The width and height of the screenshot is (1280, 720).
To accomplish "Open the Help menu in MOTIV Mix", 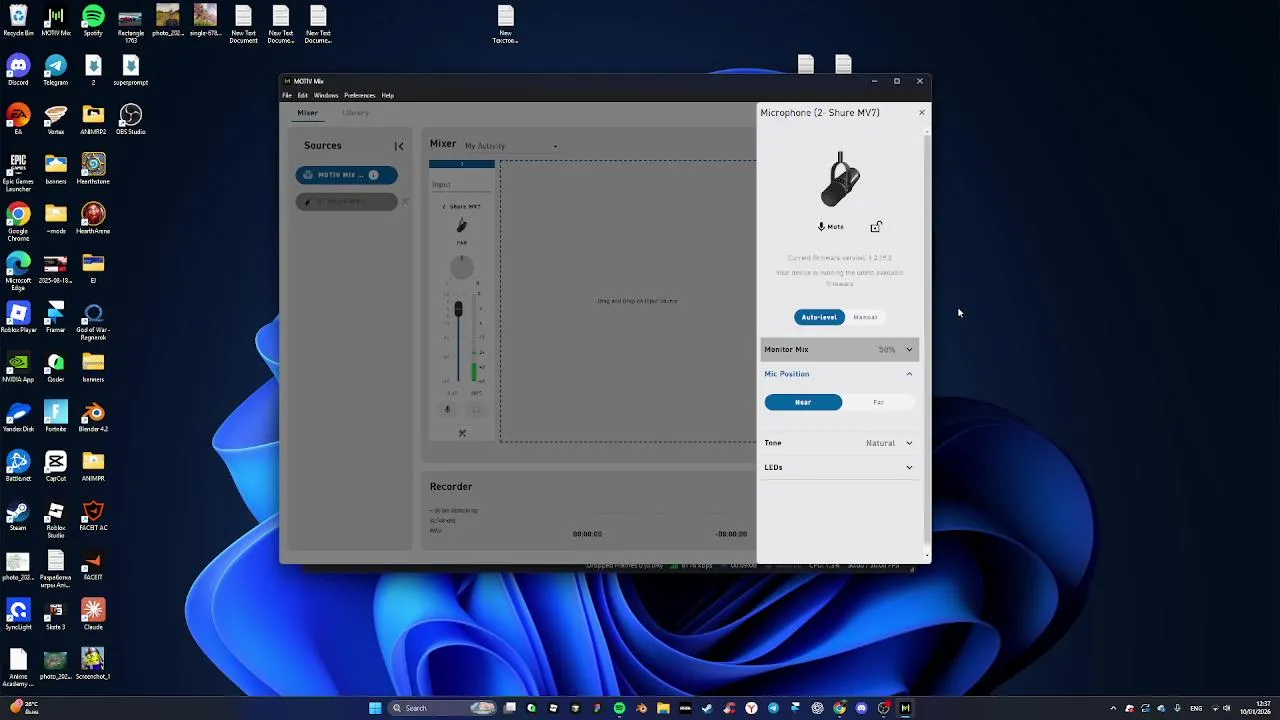I will click(388, 95).
